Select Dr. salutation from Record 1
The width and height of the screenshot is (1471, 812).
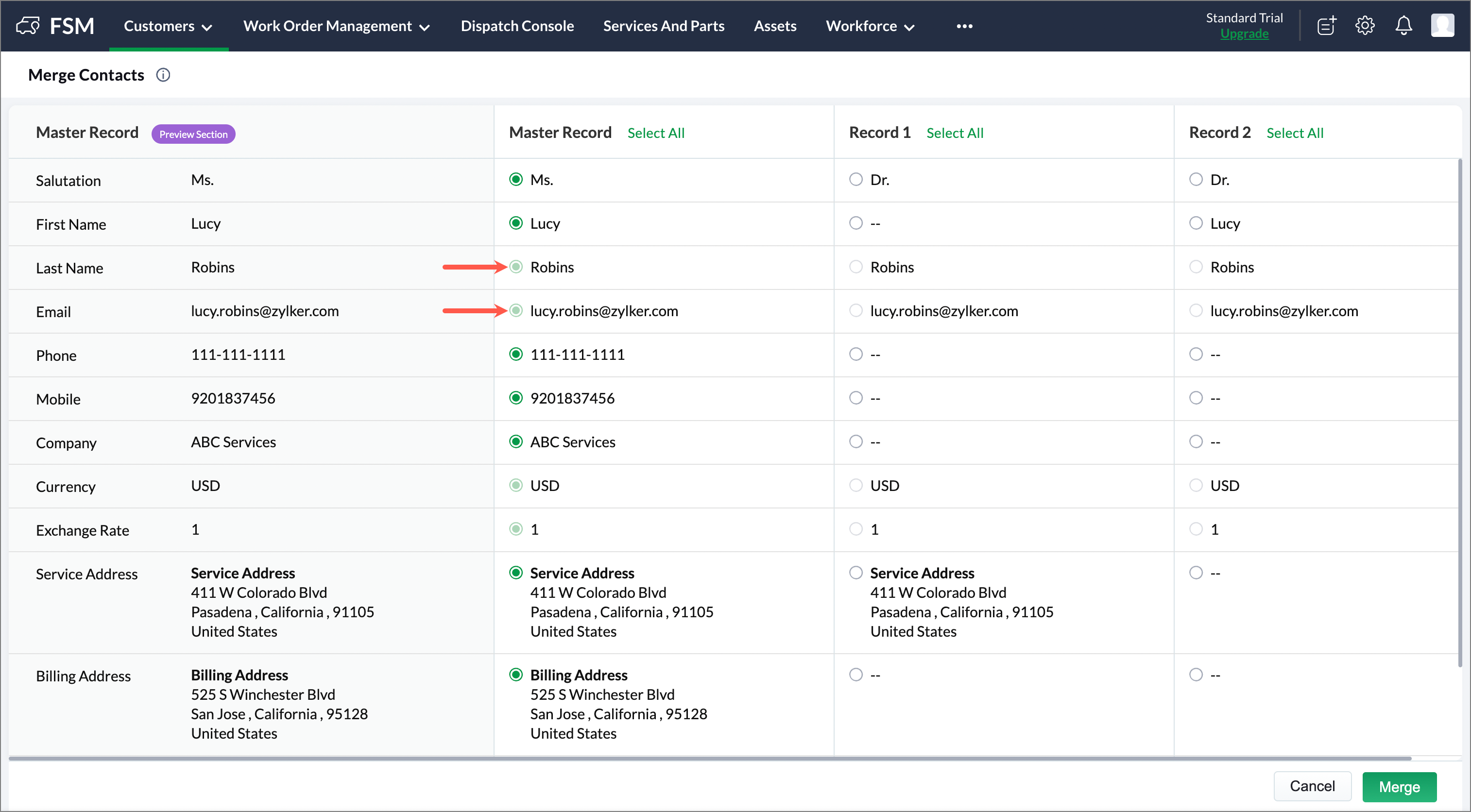855,179
